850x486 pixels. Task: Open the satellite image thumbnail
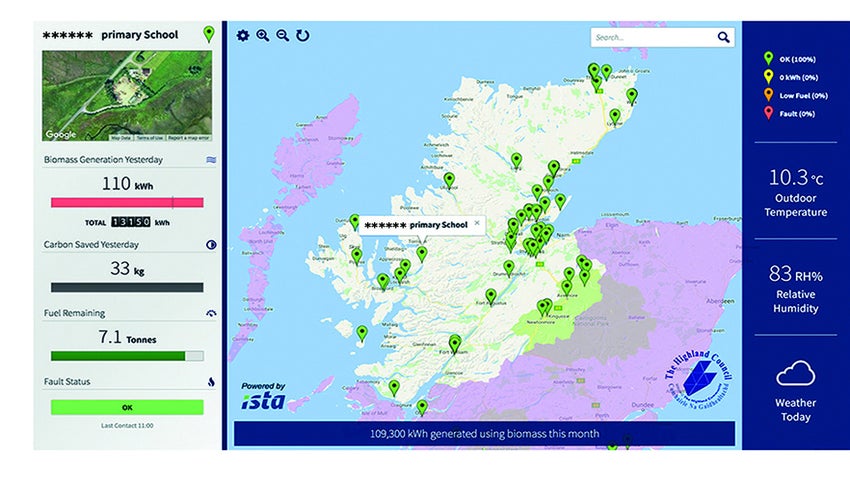pos(127,96)
